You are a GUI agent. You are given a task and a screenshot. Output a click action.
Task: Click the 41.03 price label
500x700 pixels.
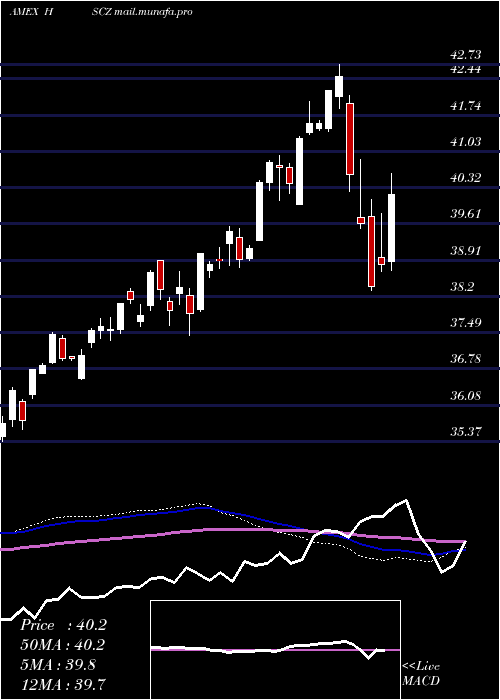(x=466, y=142)
